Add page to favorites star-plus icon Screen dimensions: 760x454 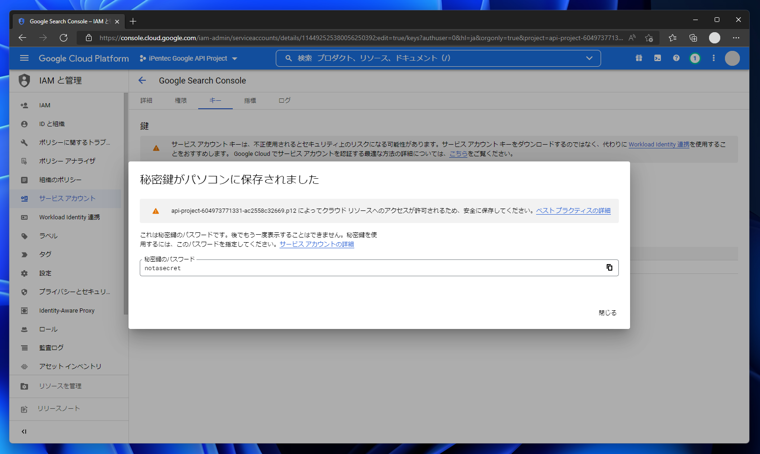(649, 38)
